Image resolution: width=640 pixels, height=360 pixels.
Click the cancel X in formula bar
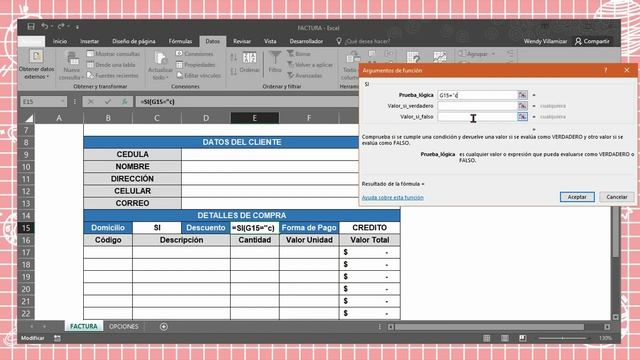pyautogui.click(x=91, y=102)
